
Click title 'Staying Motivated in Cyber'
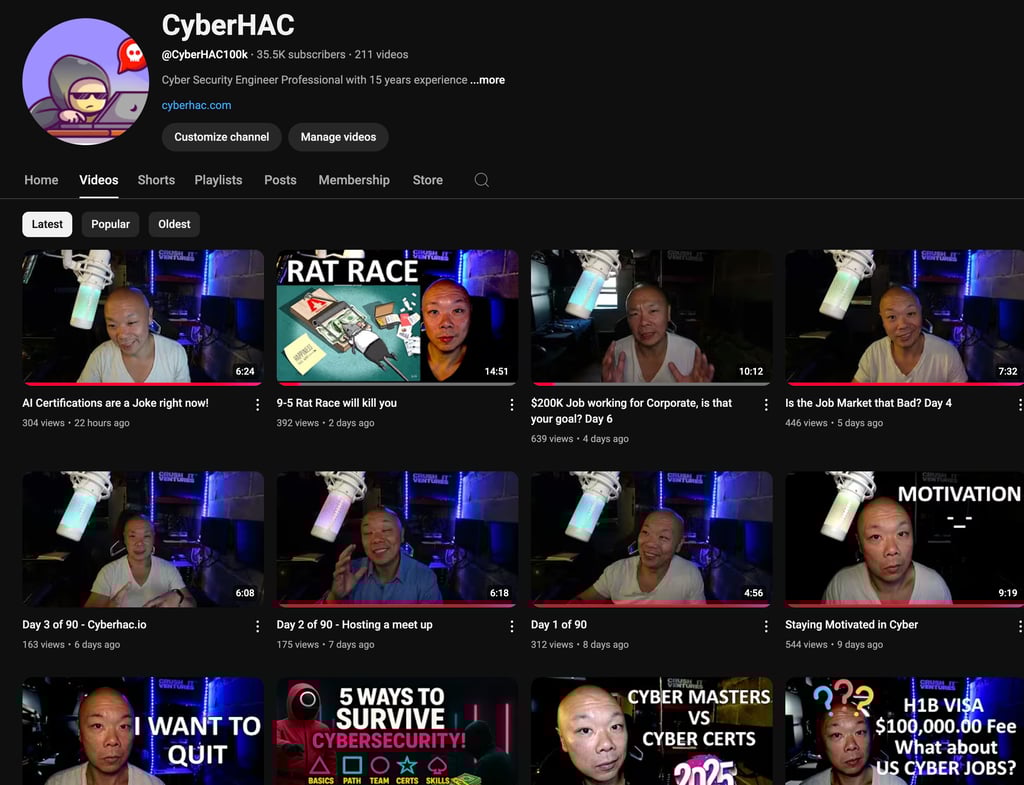[x=852, y=624]
